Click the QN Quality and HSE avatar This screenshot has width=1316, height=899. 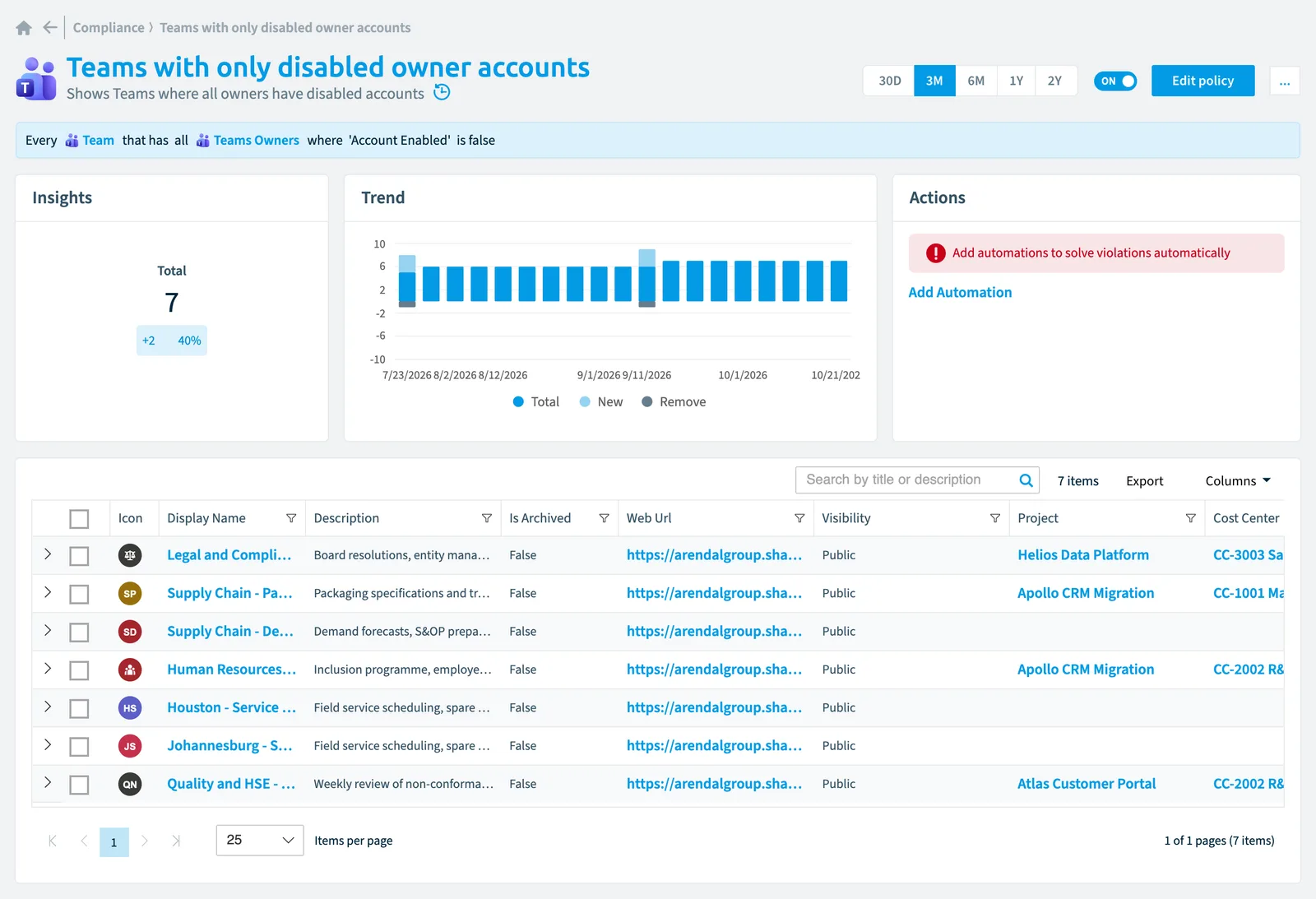click(x=130, y=784)
